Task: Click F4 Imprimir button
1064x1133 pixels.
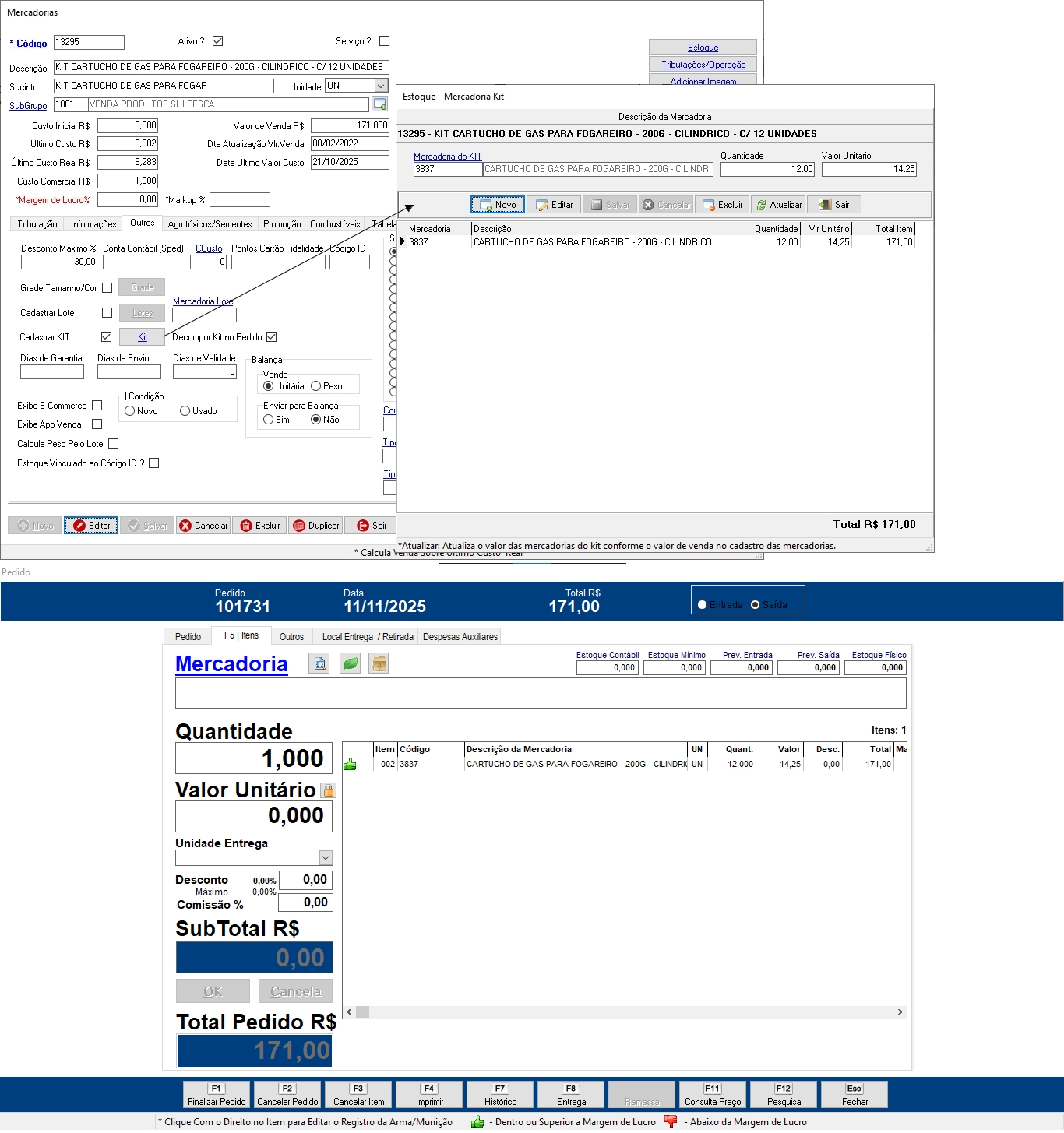Action: click(429, 1095)
